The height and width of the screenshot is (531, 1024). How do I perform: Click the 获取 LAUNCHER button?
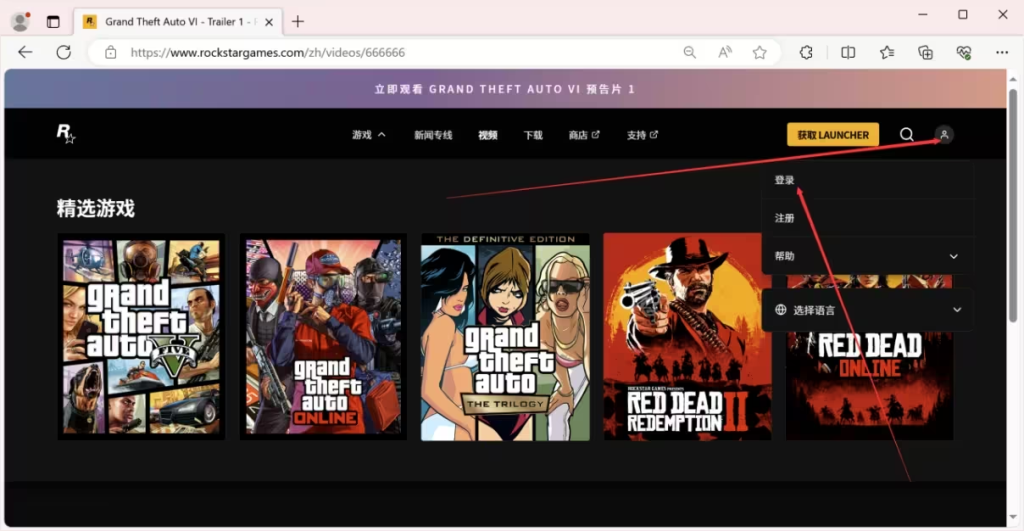[x=833, y=135]
